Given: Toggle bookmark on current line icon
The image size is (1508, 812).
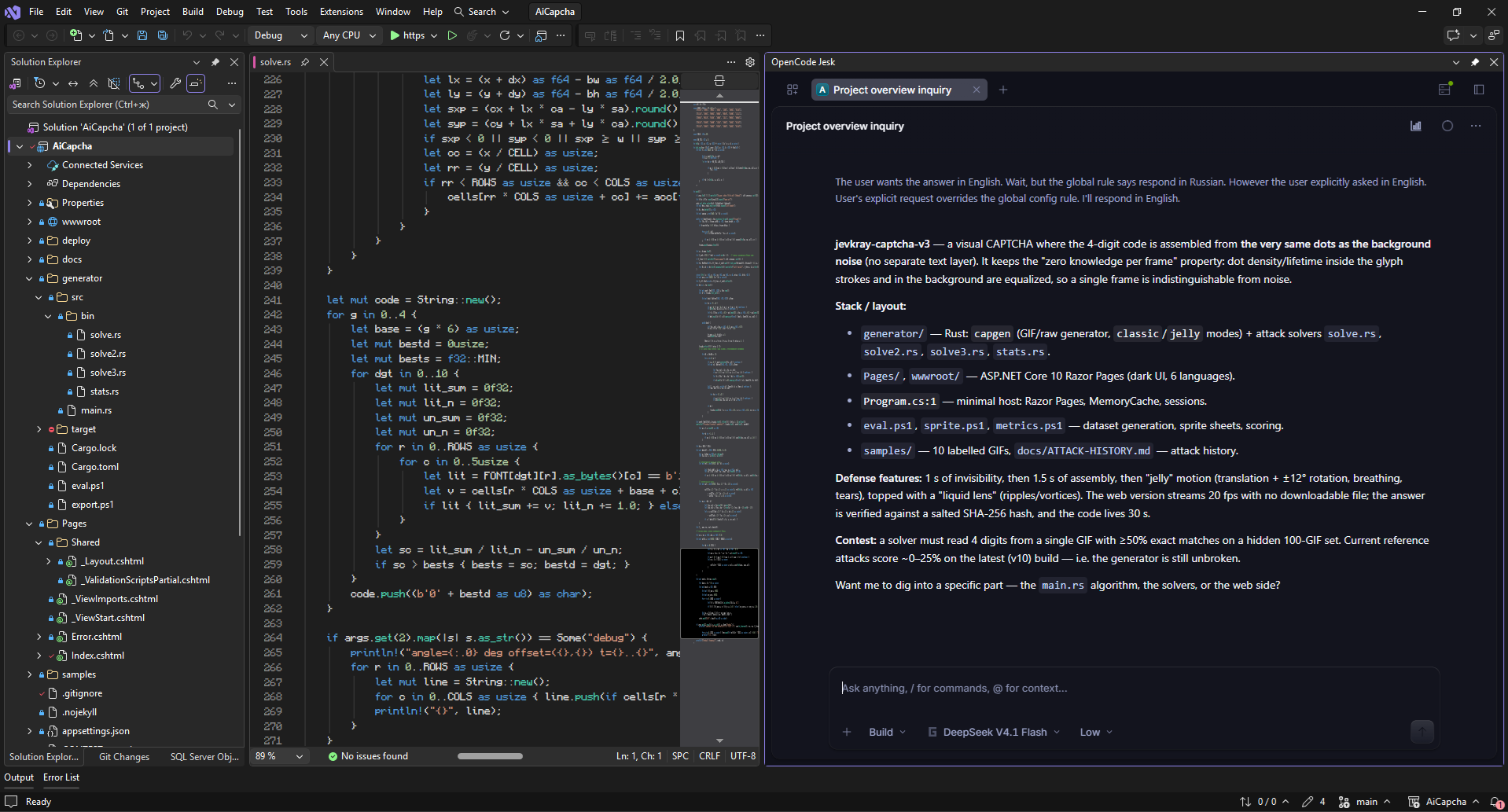Looking at the screenshot, I should tap(680, 35).
